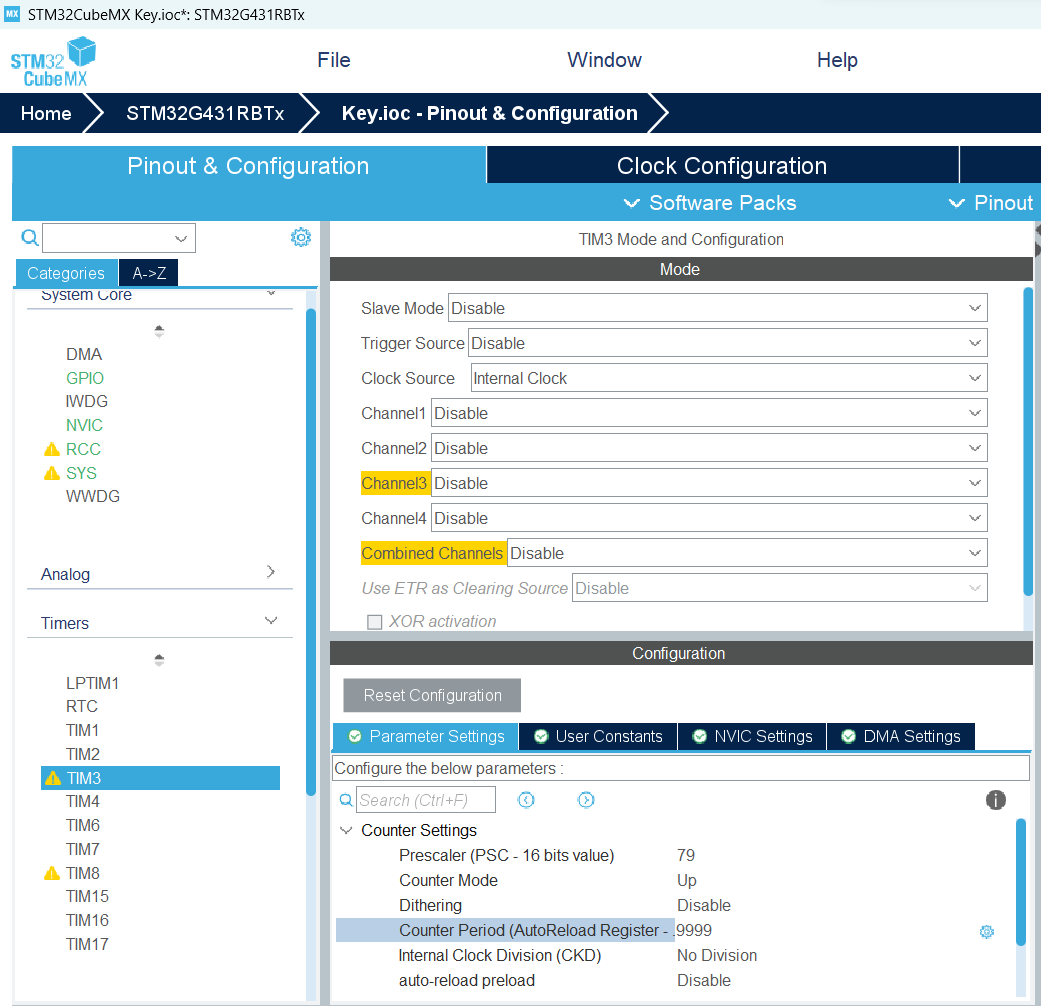Click the Prescaler value 79
The width and height of the screenshot is (1041, 1006).
click(686, 855)
